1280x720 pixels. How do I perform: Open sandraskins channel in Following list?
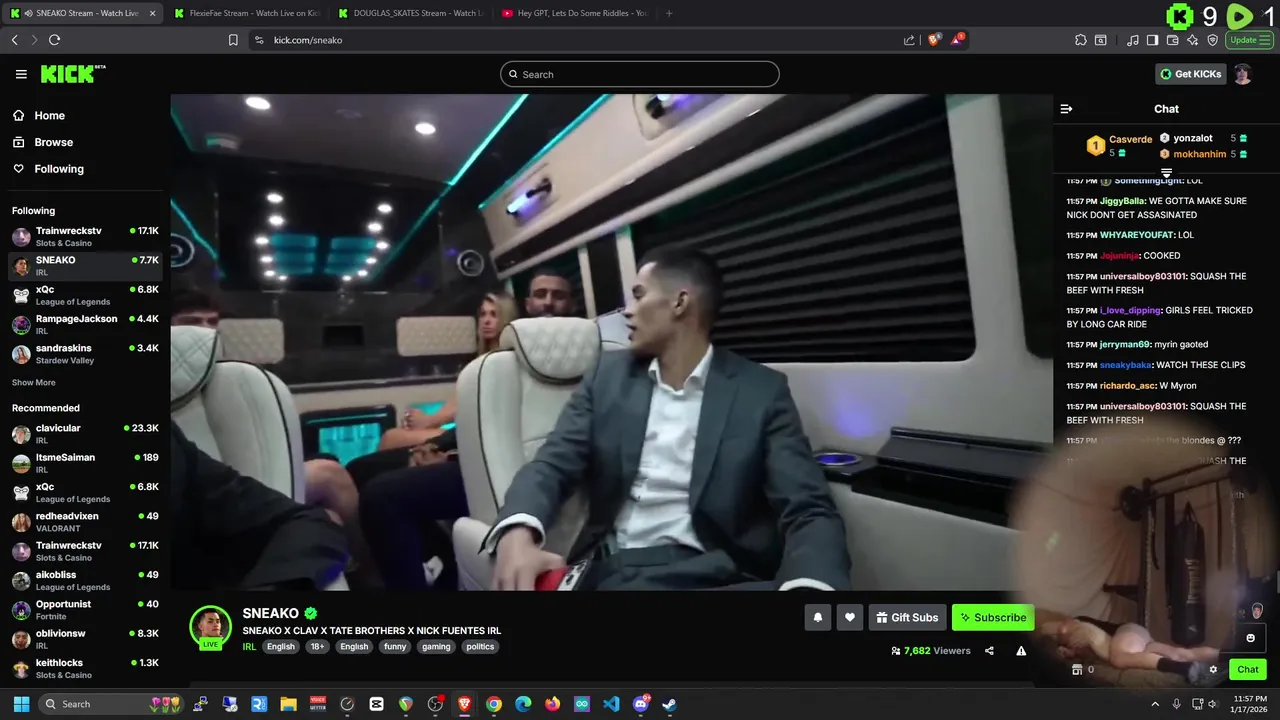click(x=84, y=354)
